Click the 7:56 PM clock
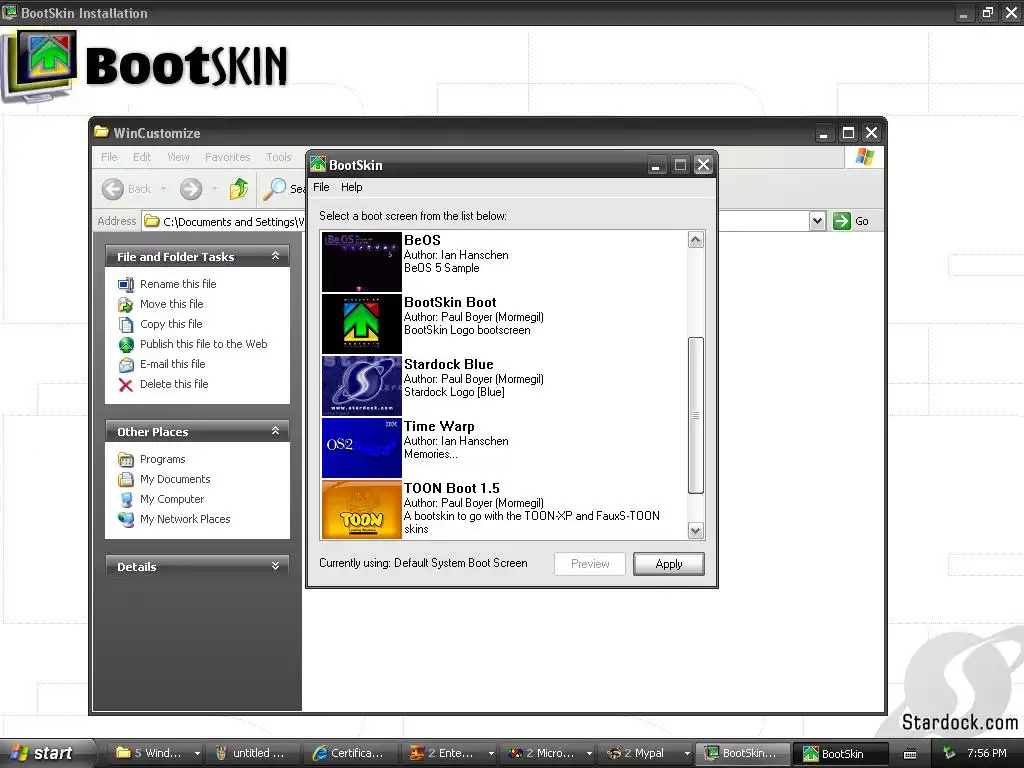 point(987,753)
